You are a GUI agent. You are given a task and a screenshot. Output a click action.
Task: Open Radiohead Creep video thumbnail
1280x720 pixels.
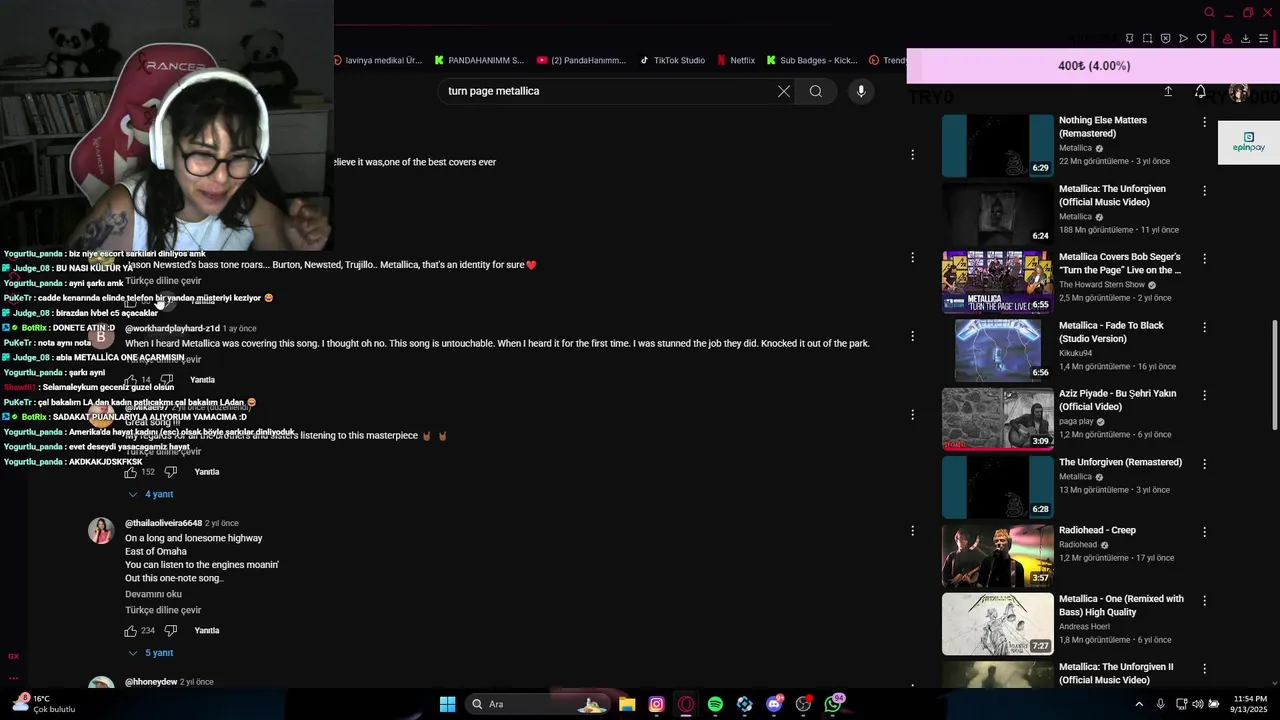998,556
